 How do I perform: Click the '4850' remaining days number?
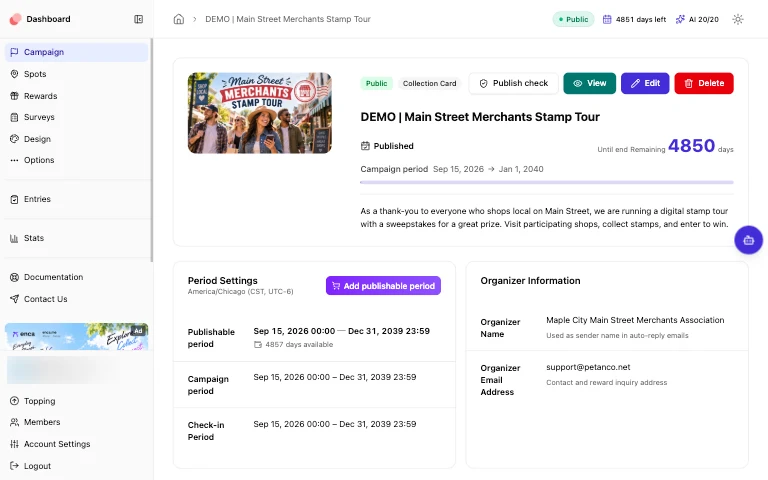pyautogui.click(x=692, y=145)
